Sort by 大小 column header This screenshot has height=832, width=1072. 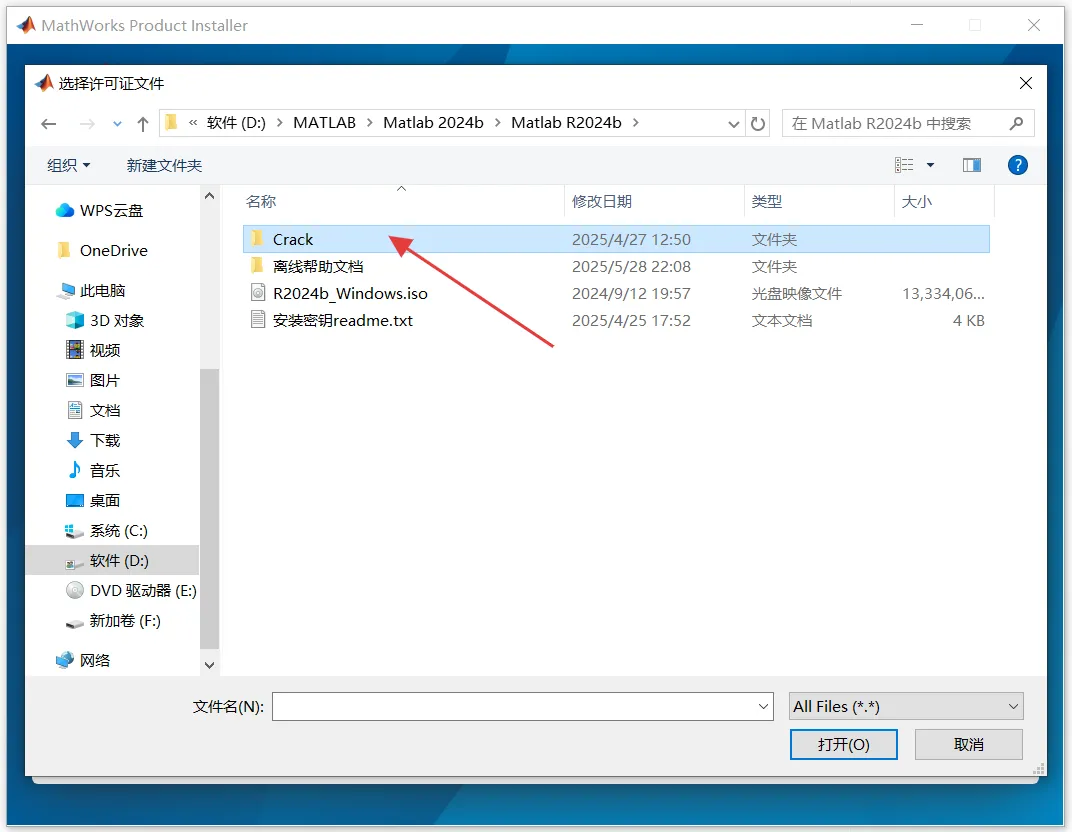click(916, 202)
